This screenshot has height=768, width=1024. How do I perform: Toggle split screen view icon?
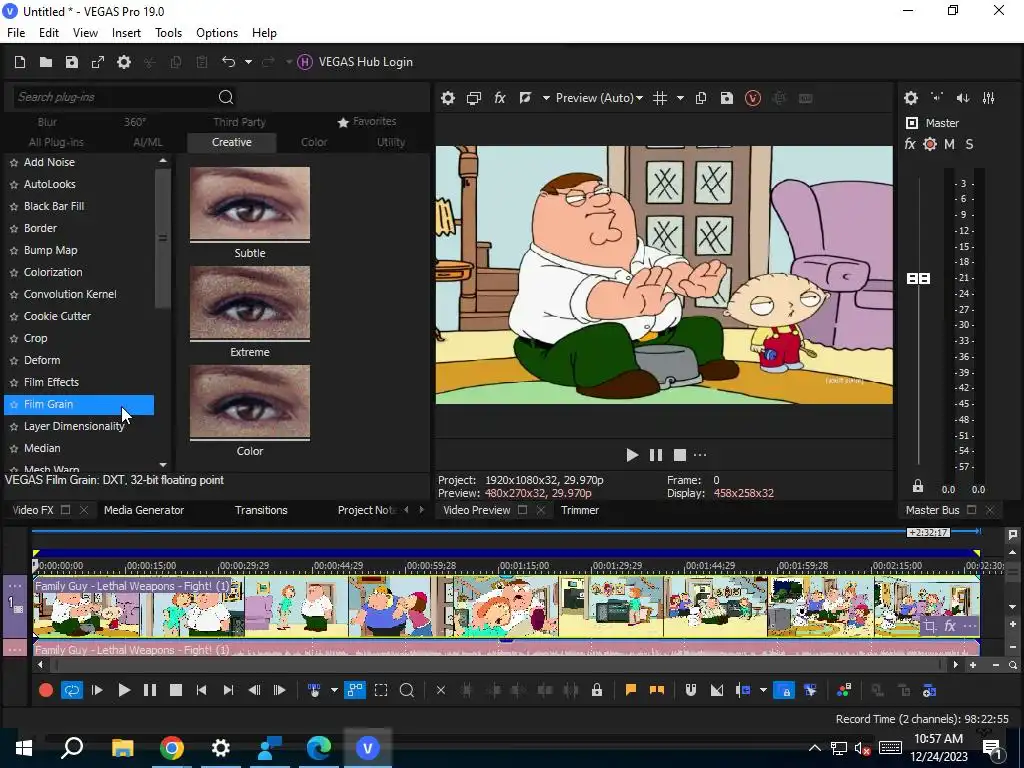(x=525, y=99)
